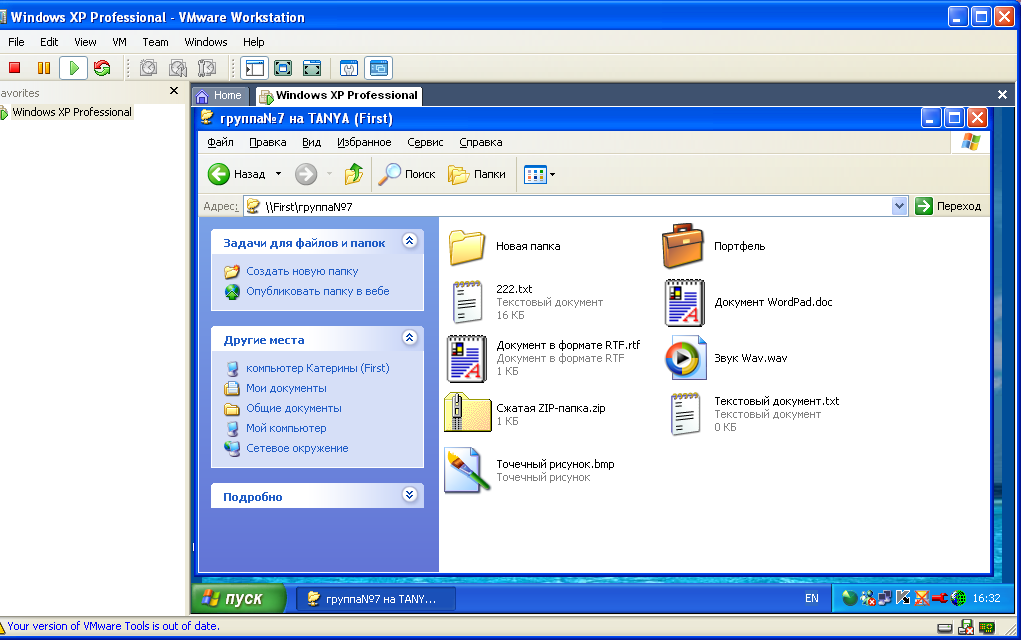
Task: Click the Kaspersky K tray icon
Action: [903, 598]
